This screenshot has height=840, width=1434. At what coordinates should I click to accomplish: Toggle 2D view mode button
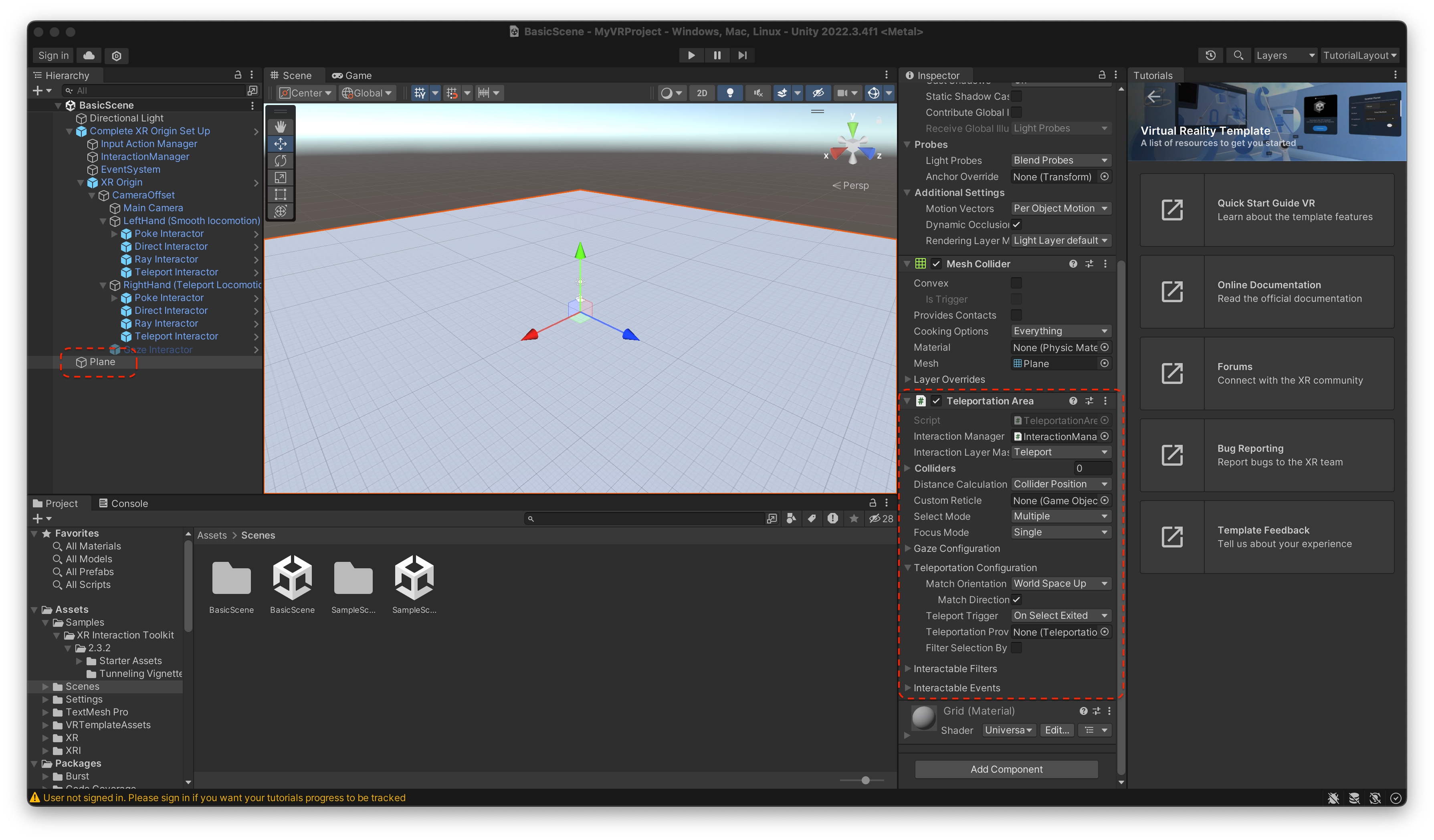[x=702, y=93]
